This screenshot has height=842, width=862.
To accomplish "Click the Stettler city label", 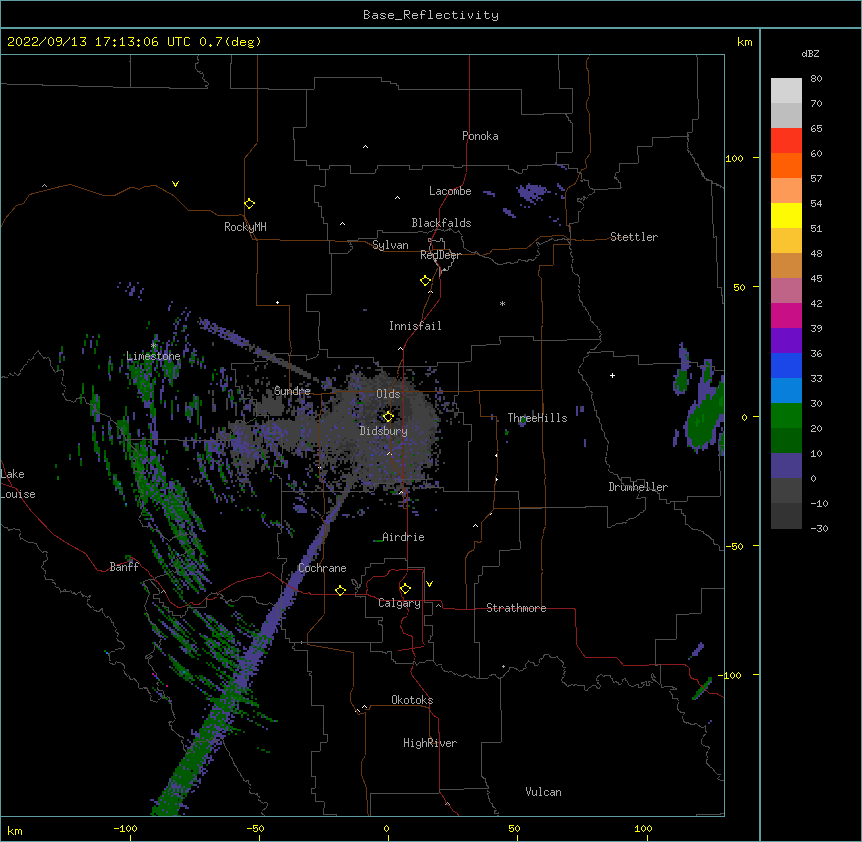I will coord(634,237).
